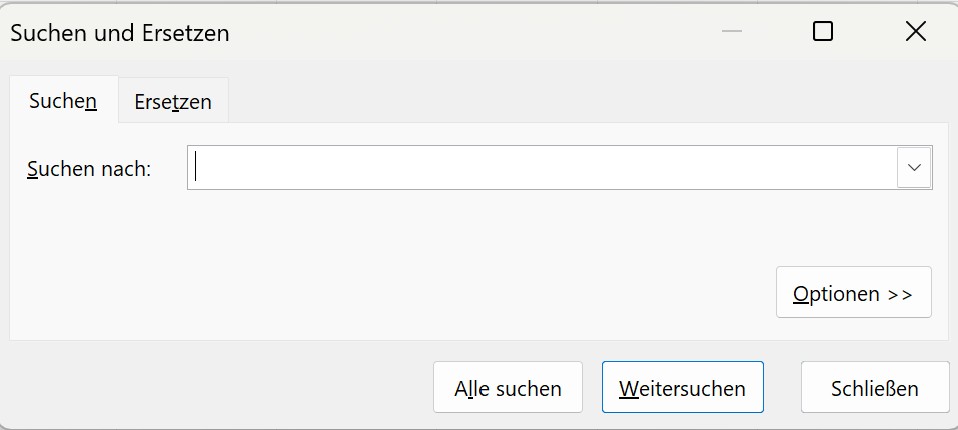Expand the Suchen nach history dropdown
The image size is (958, 430).
(914, 168)
